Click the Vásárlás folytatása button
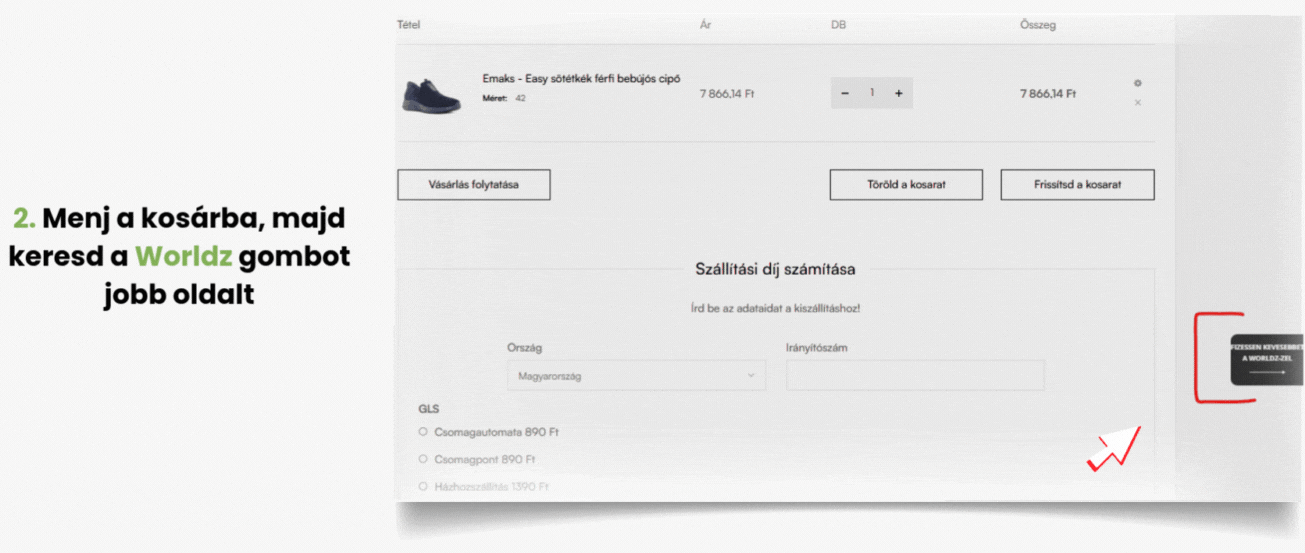Screen dimensions: 1305x553 [474, 185]
